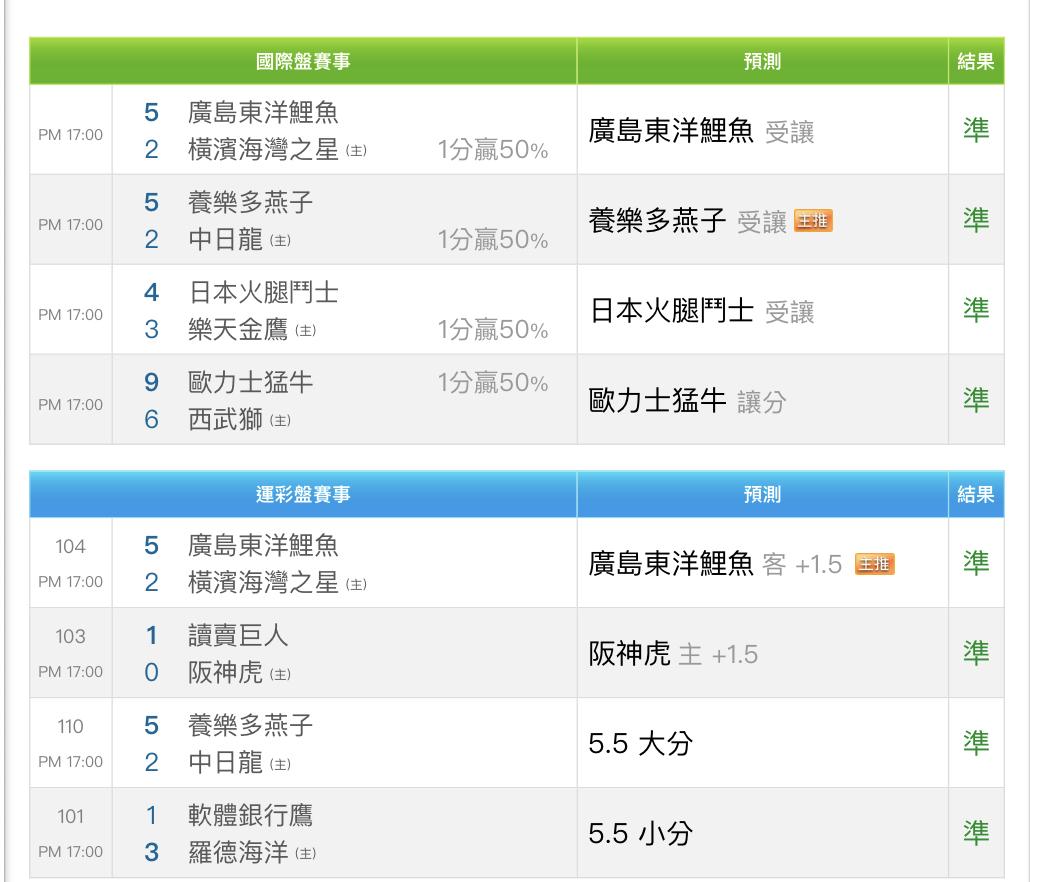Open 歐力士猛牛 team in match list
Viewport: 1043px width, 882px height.
pos(250,382)
